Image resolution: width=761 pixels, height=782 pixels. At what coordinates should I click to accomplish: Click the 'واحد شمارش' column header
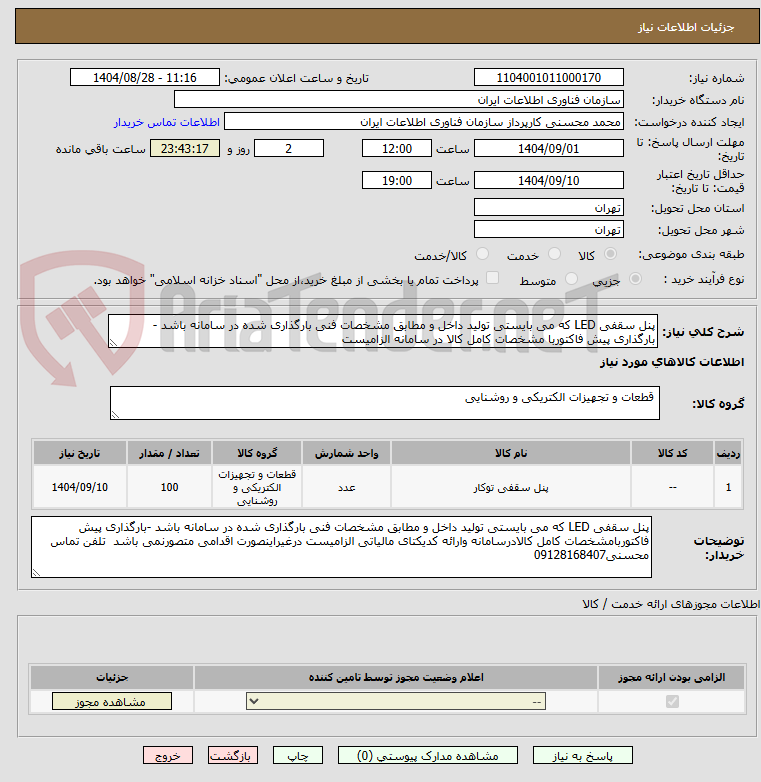(347, 453)
